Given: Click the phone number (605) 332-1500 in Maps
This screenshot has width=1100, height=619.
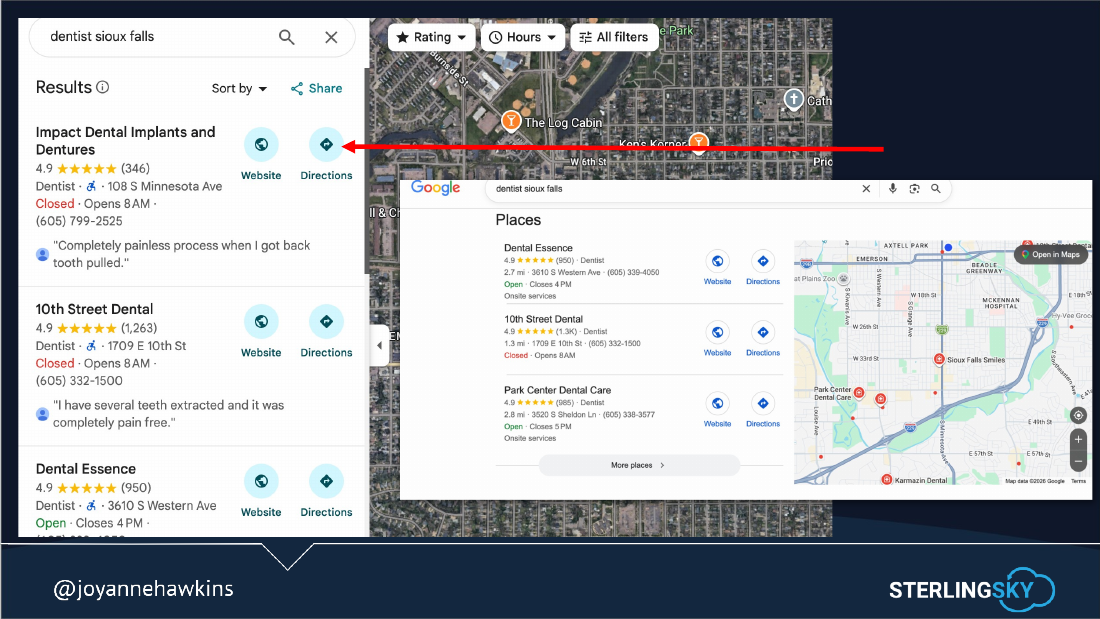Looking at the screenshot, I should [x=79, y=380].
